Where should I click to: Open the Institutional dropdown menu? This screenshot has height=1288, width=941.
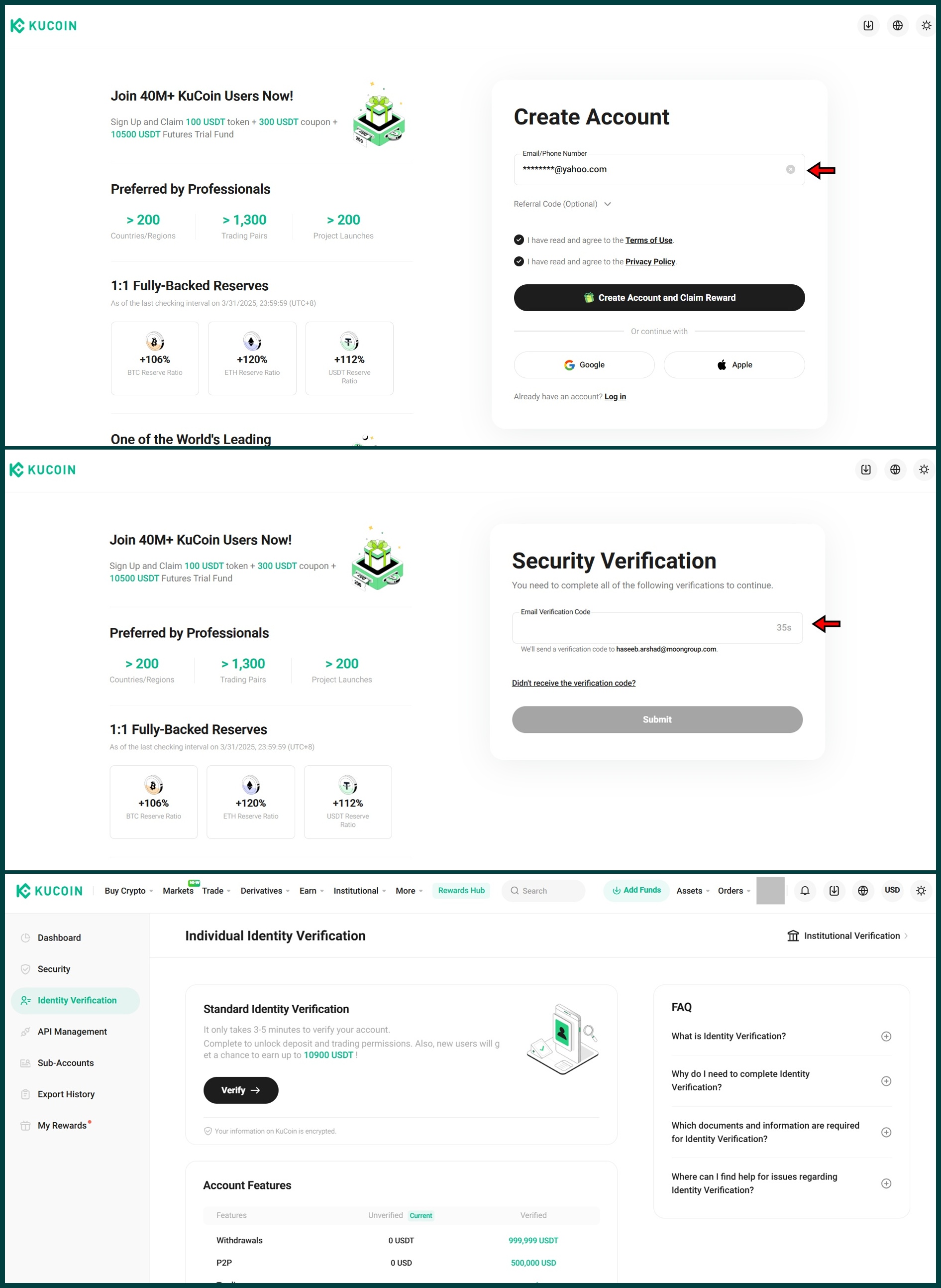click(360, 891)
